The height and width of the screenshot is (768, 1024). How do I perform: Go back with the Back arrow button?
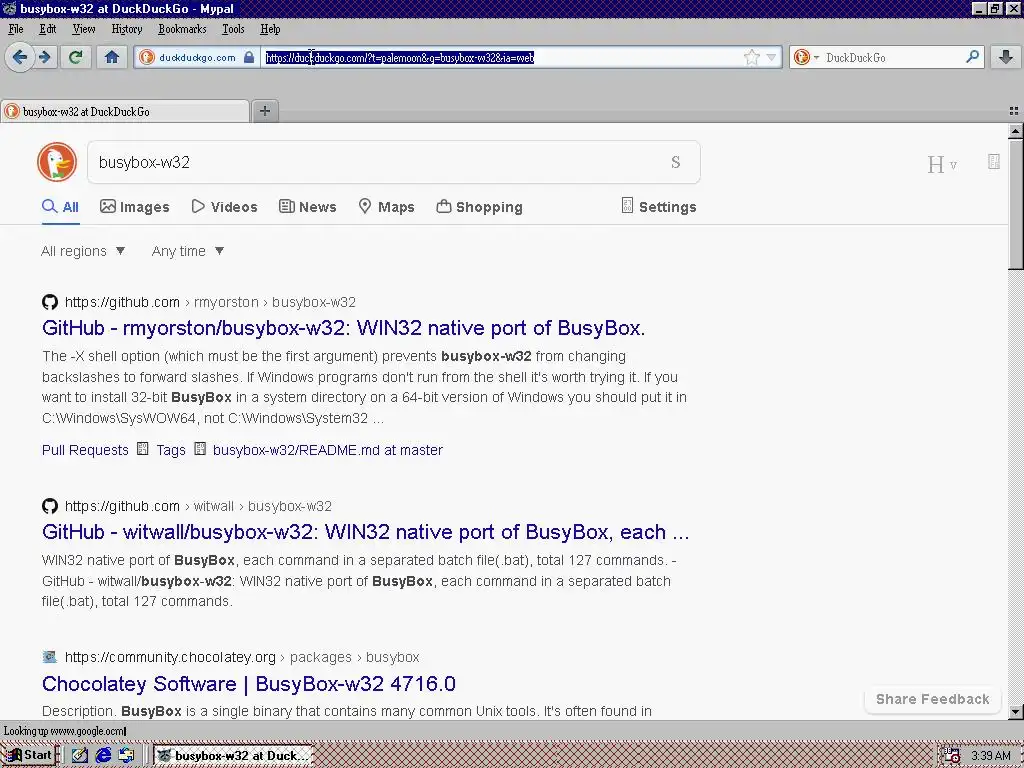point(20,57)
